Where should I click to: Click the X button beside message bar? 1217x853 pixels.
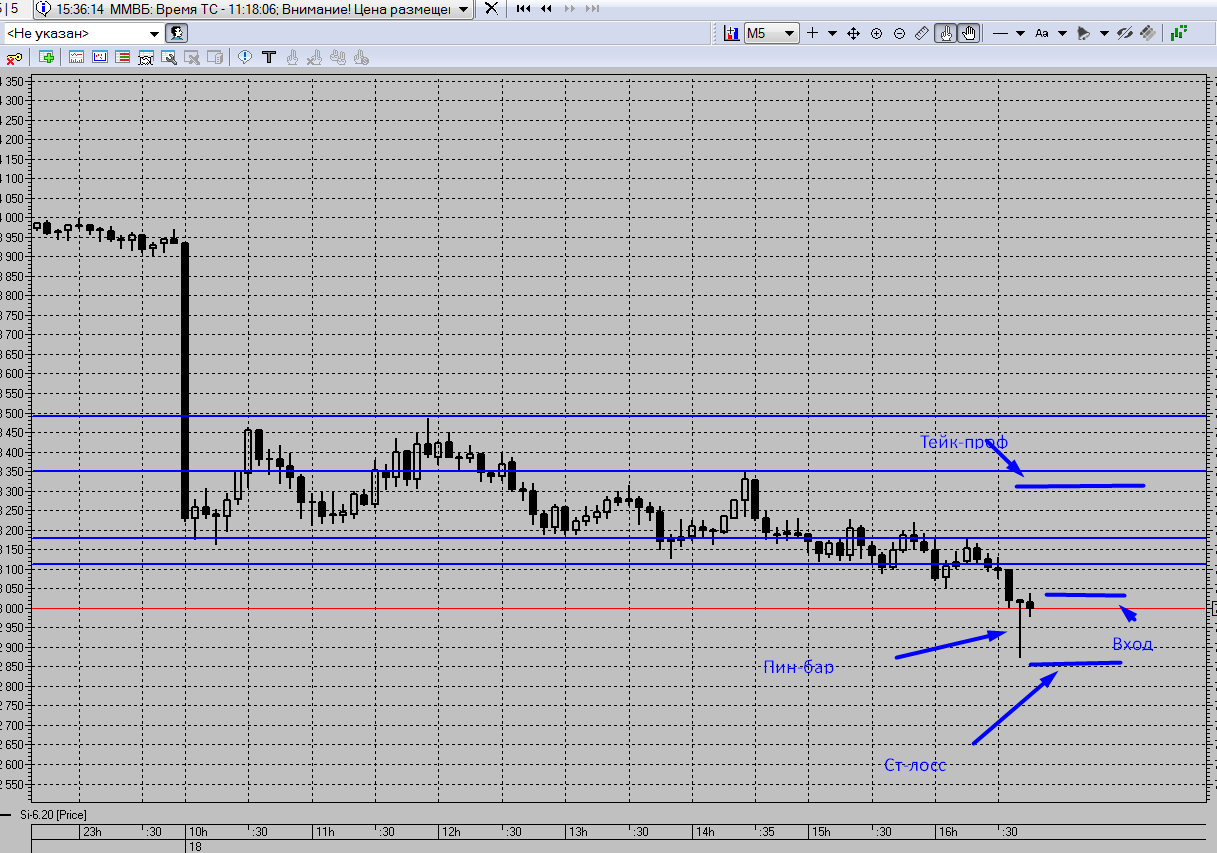coord(491,8)
